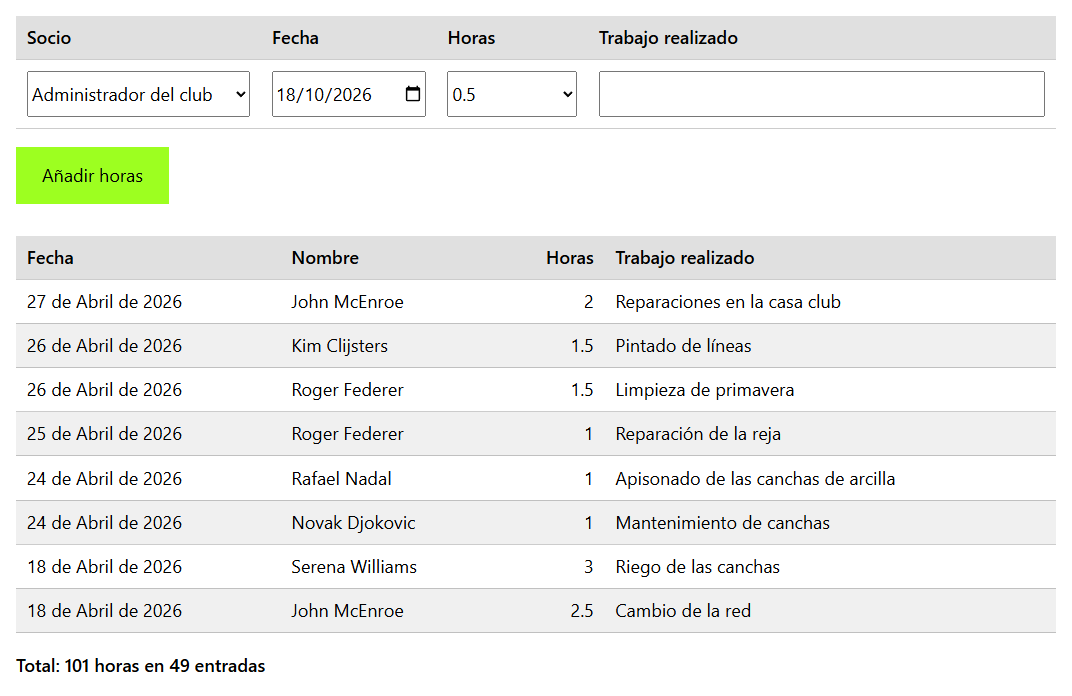Click the Trabajo realizado column header in the entries table
Viewport: 1072px width, 696px height.
click(x=684, y=258)
